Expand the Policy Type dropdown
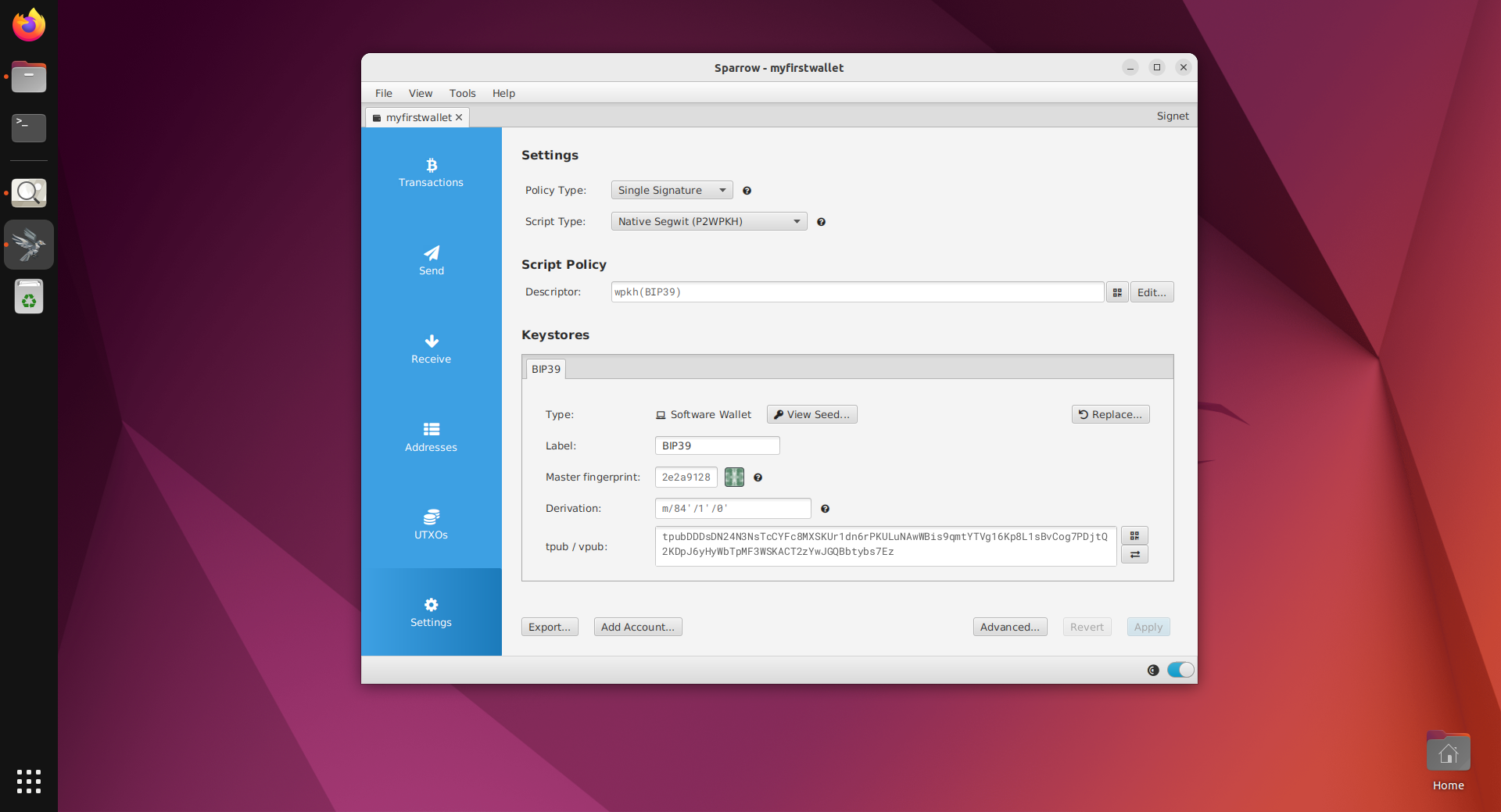1501x812 pixels. pyautogui.click(x=672, y=190)
